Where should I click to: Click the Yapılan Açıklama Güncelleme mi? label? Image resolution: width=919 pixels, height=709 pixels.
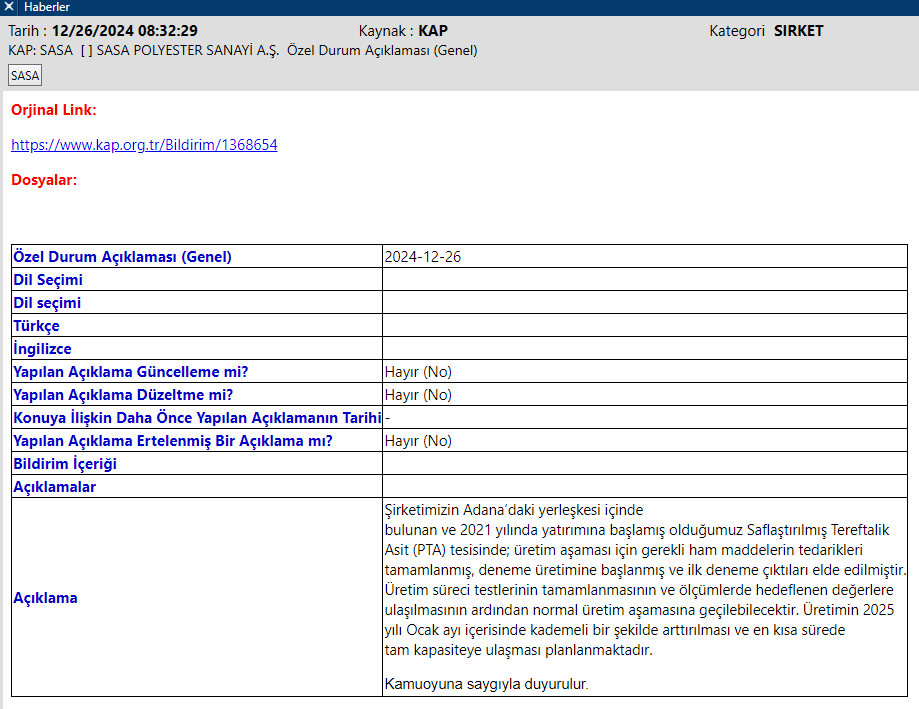coord(131,371)
